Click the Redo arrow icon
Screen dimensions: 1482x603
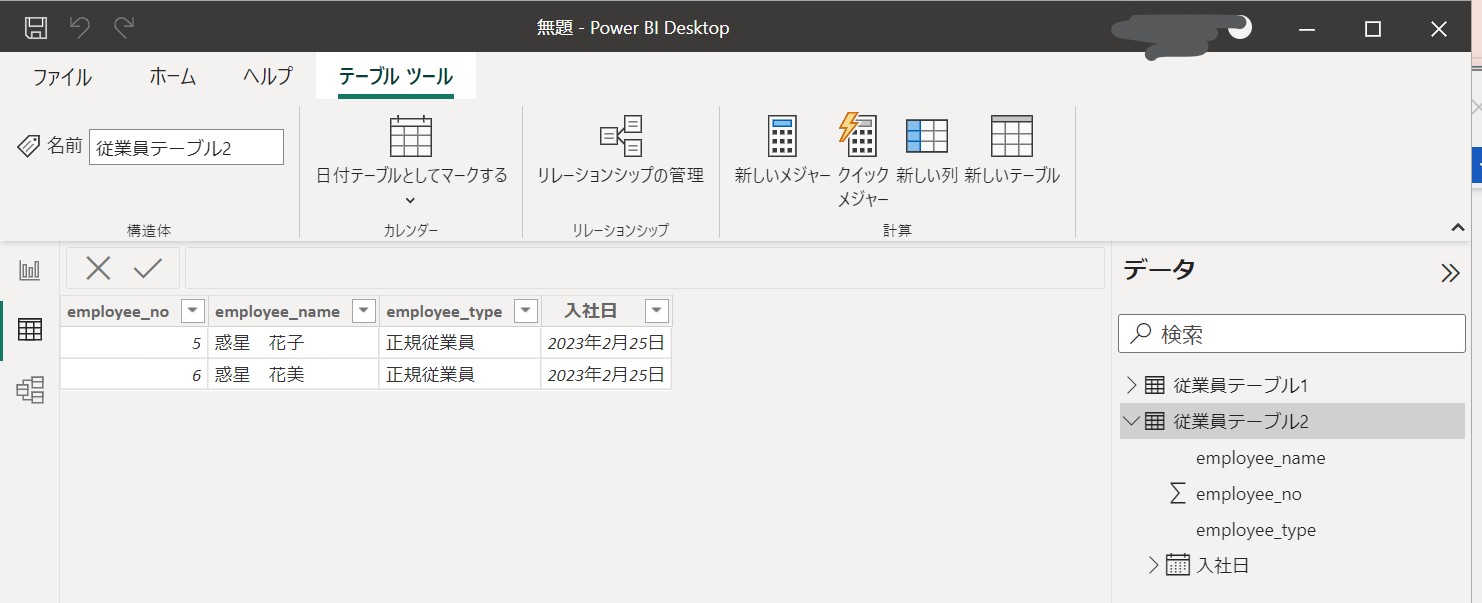124,27
